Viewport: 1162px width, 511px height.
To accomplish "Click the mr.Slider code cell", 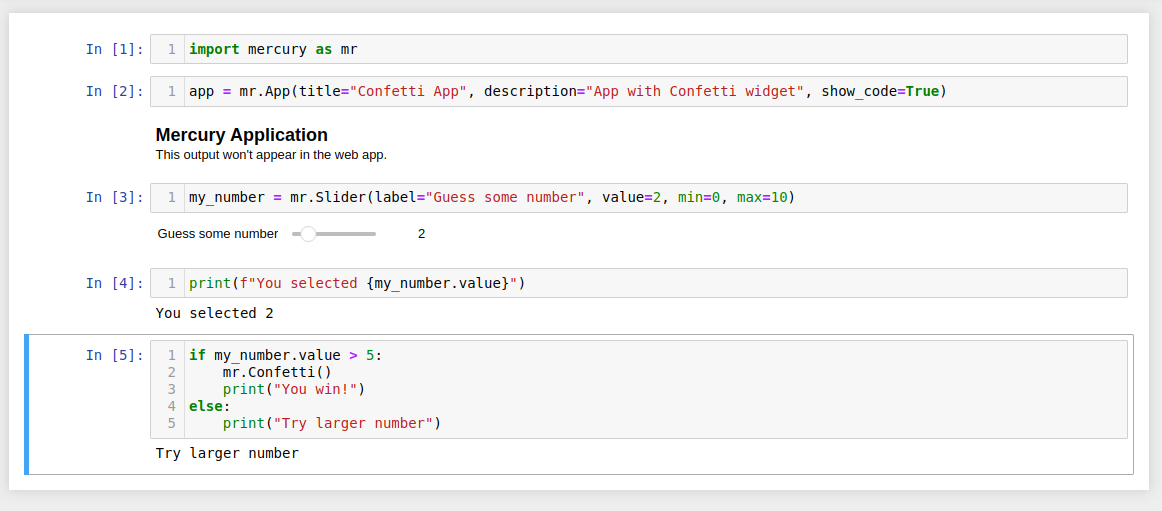I will pyautogui.click(x=638, y=198).
